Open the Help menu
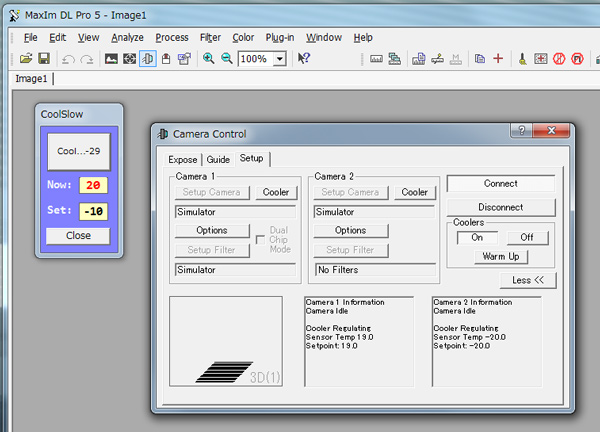 click(x=363, y=37)
